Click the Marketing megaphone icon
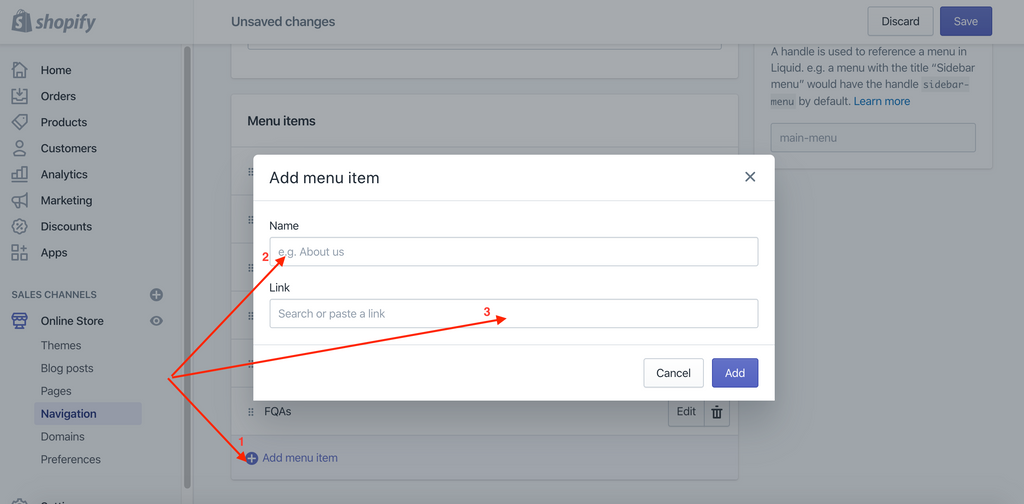1024x504 pixels. point(20,200)
